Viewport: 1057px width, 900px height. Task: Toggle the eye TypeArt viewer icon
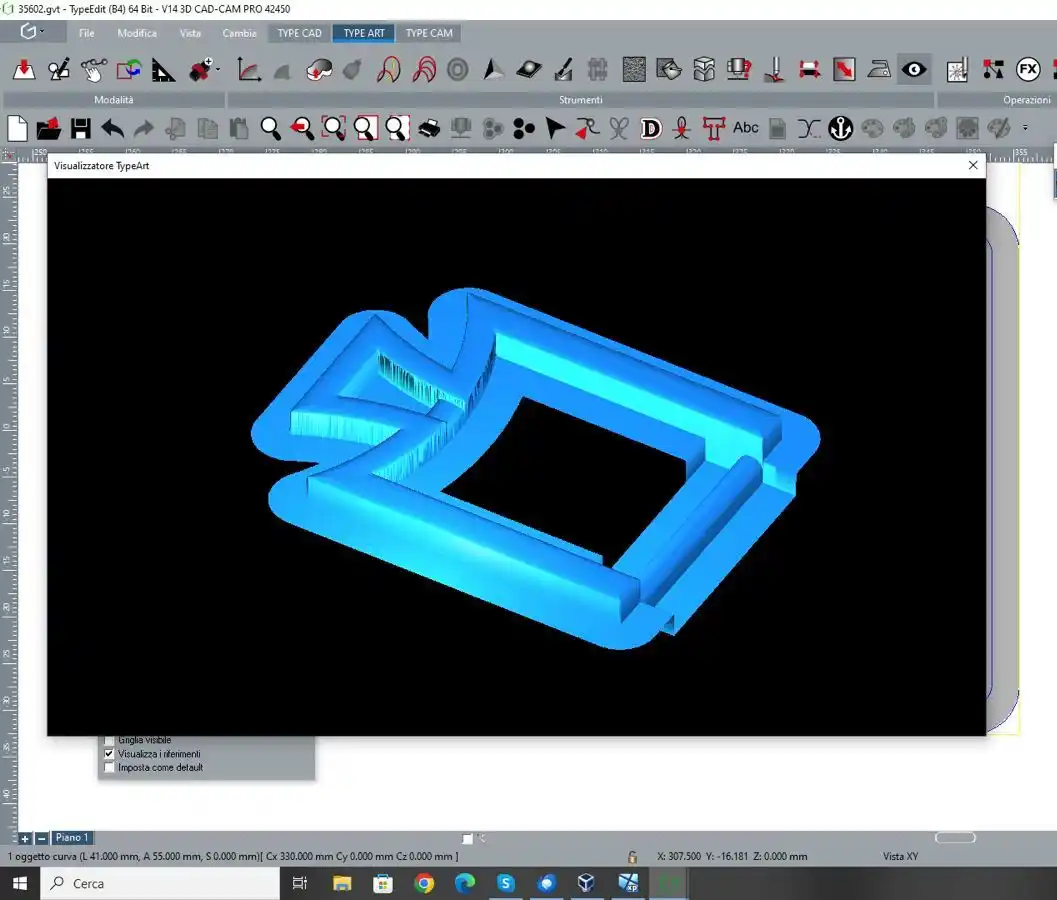click(914, 69)
